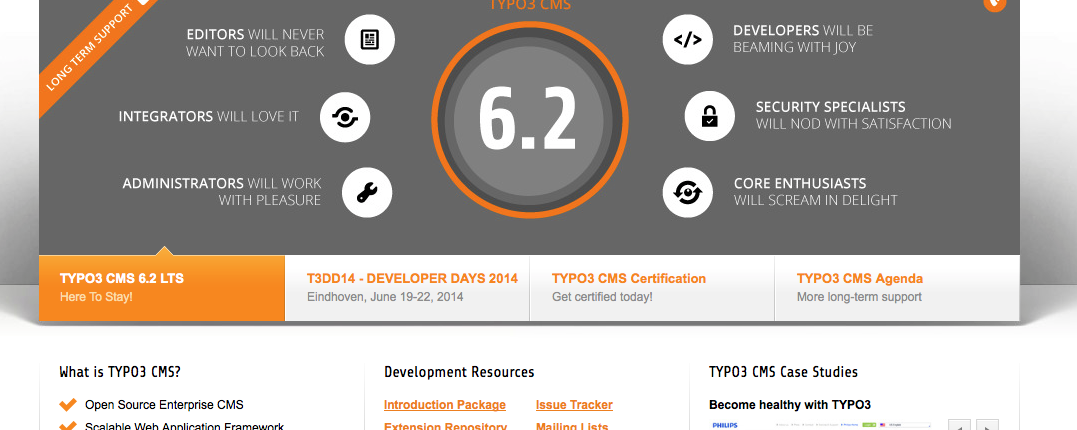
Task: Click 'Integrators will love it' text
Action: pyautogui.click(x=209, y=116)
